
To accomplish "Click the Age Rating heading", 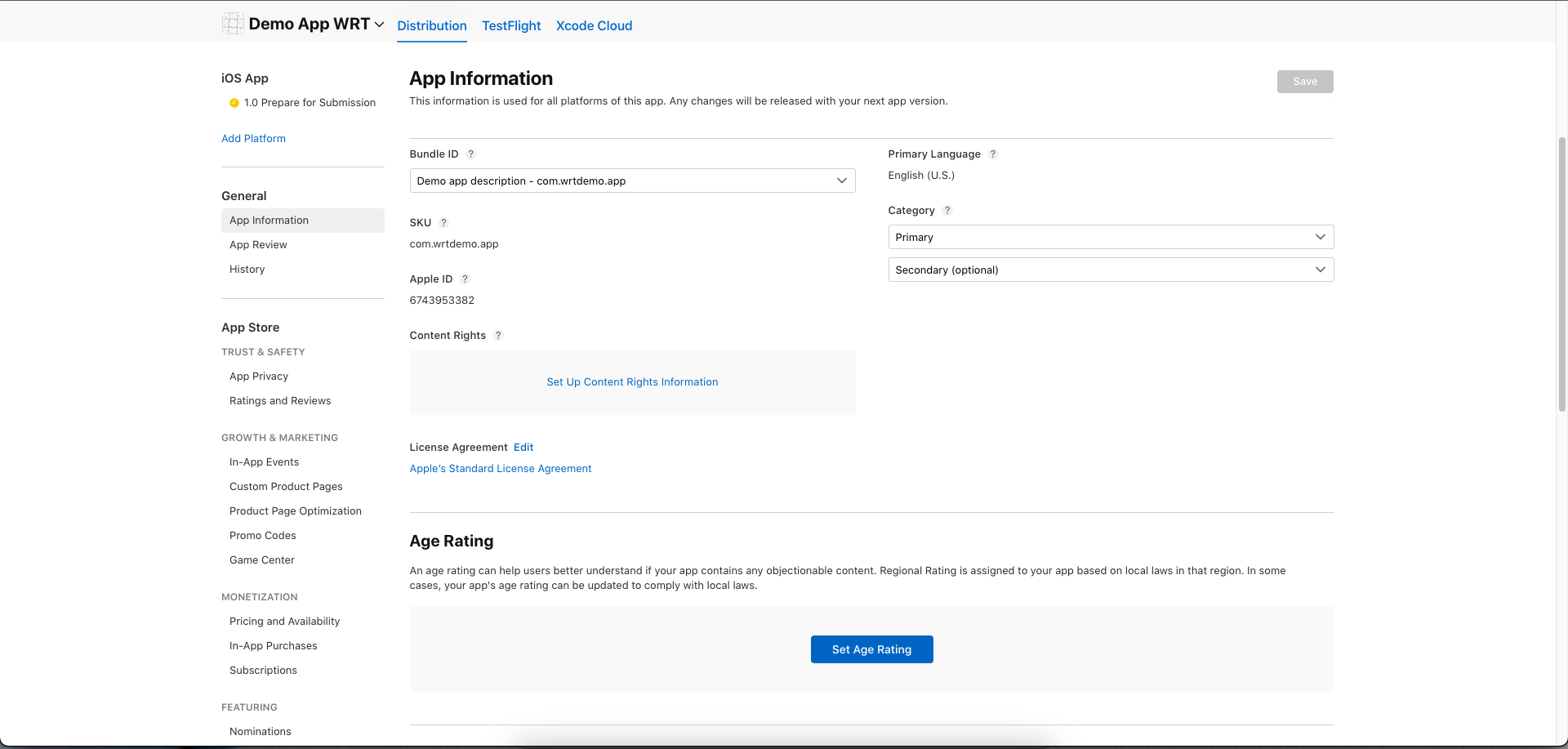I will pos(452,541).
